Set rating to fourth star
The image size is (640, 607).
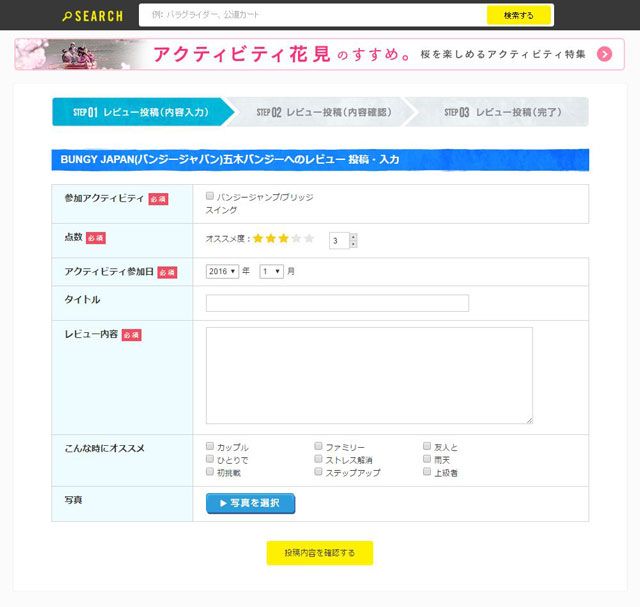pyautogui.click(x=296, y=238)
